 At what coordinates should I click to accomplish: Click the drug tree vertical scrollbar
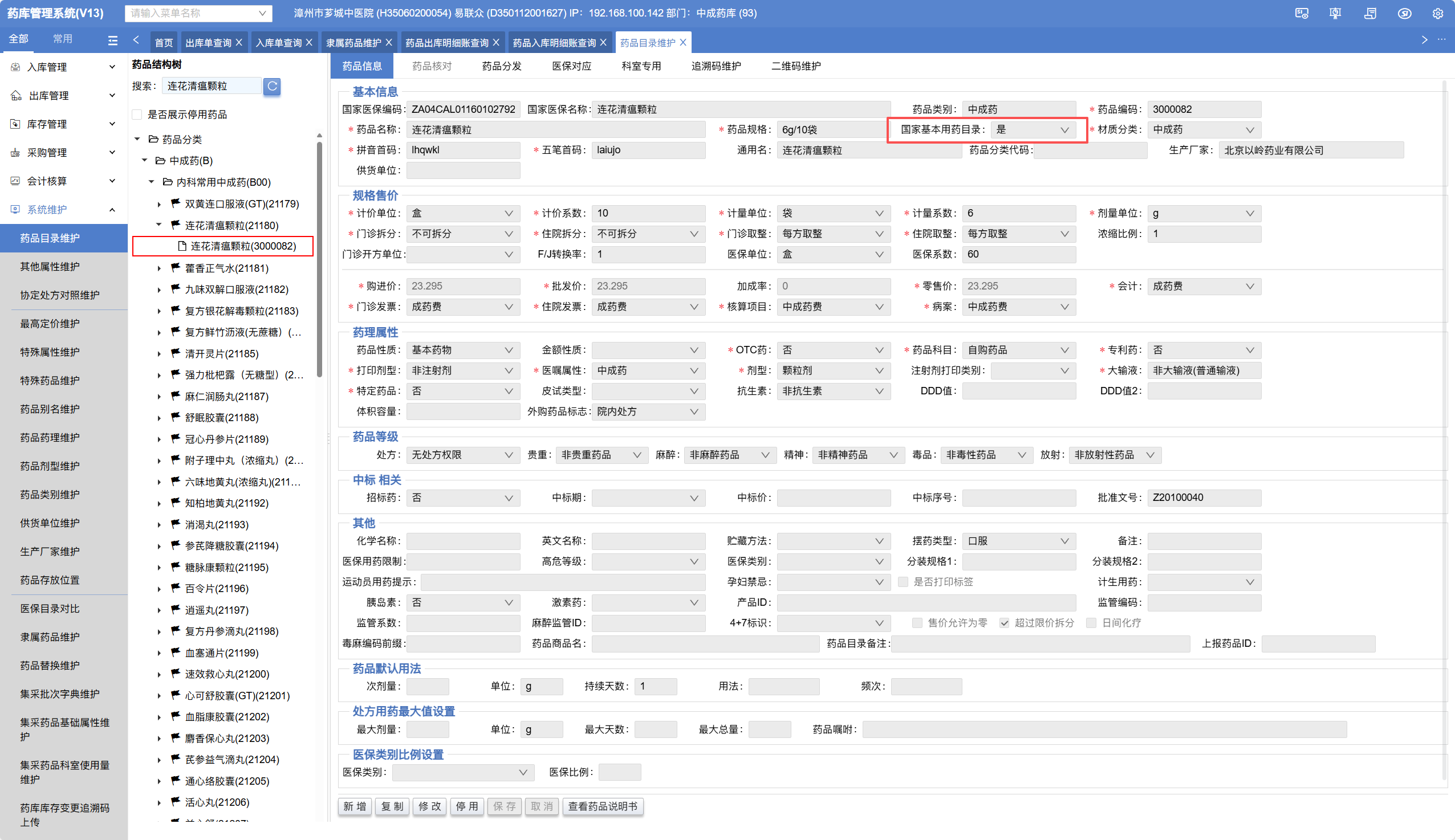point(319,260)
